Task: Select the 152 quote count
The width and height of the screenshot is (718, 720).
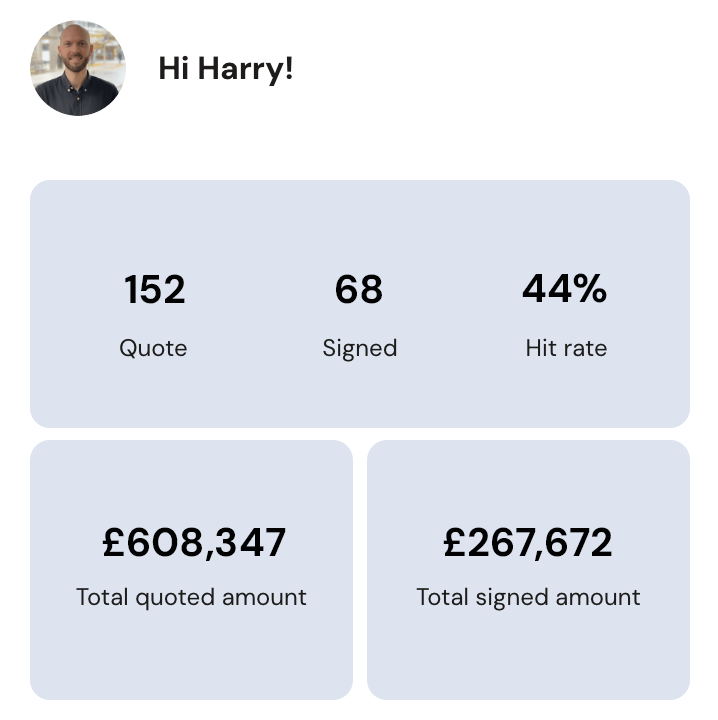Action: click(154, 290)
